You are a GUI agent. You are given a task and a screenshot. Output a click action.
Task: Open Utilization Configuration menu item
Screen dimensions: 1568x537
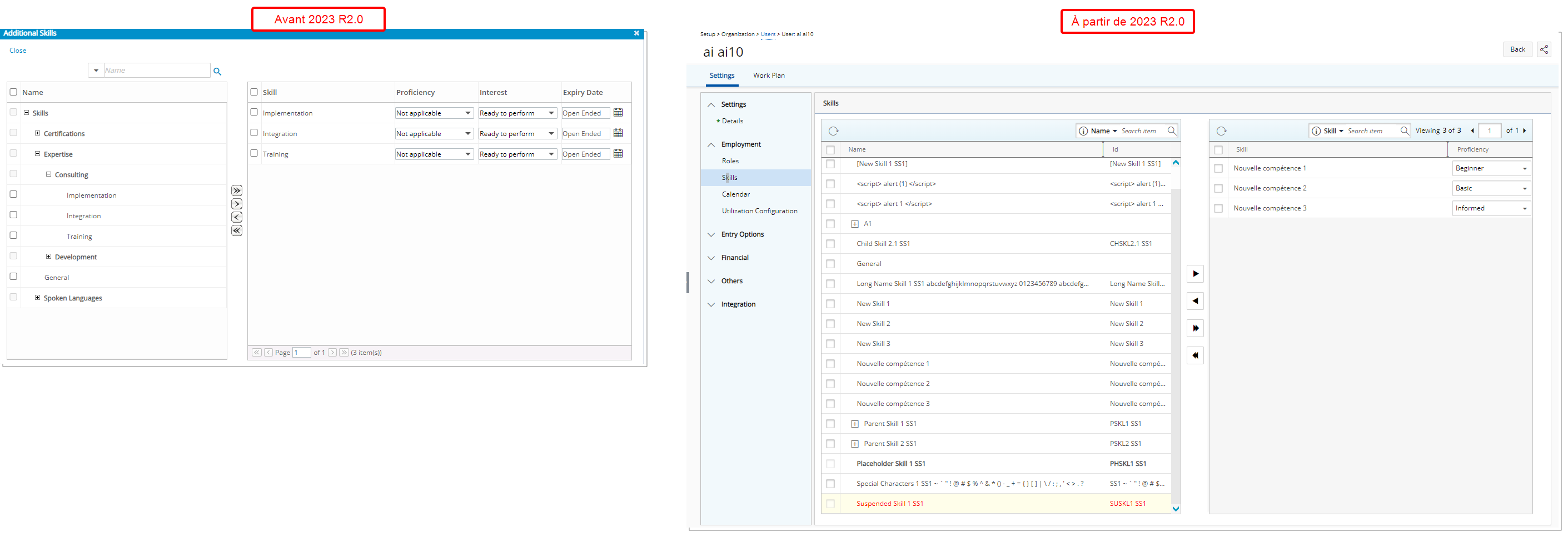pos(759,211)
